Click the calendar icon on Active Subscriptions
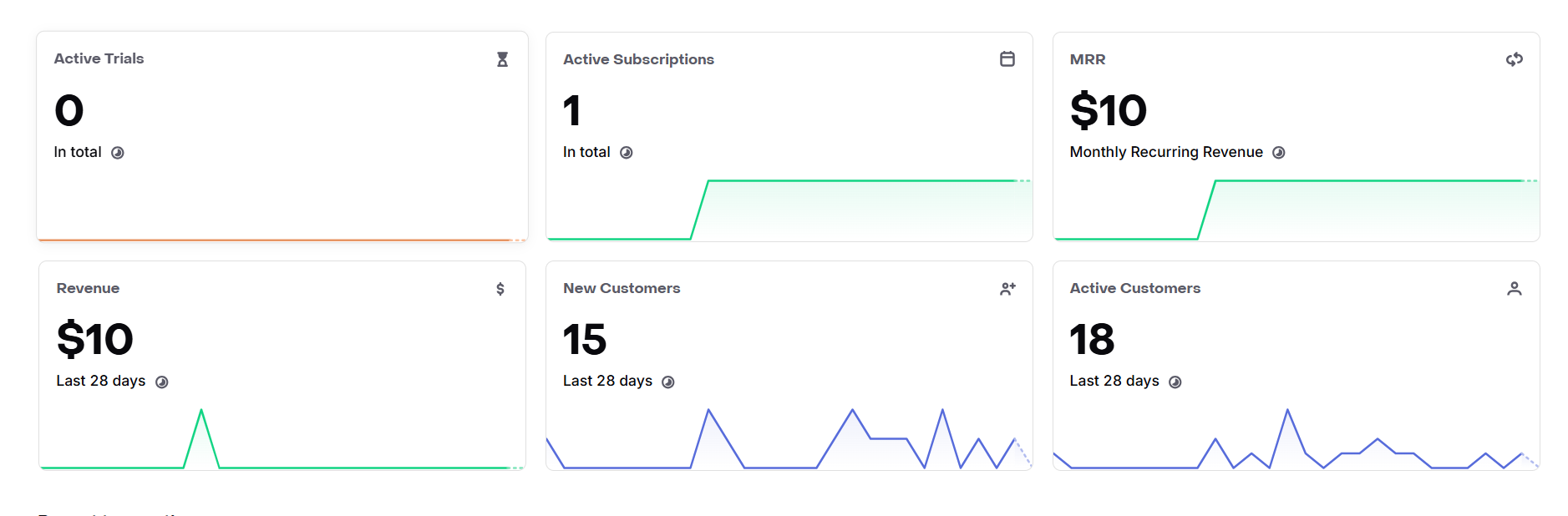Screen dimensions: 1568x516 (1007, 58)
